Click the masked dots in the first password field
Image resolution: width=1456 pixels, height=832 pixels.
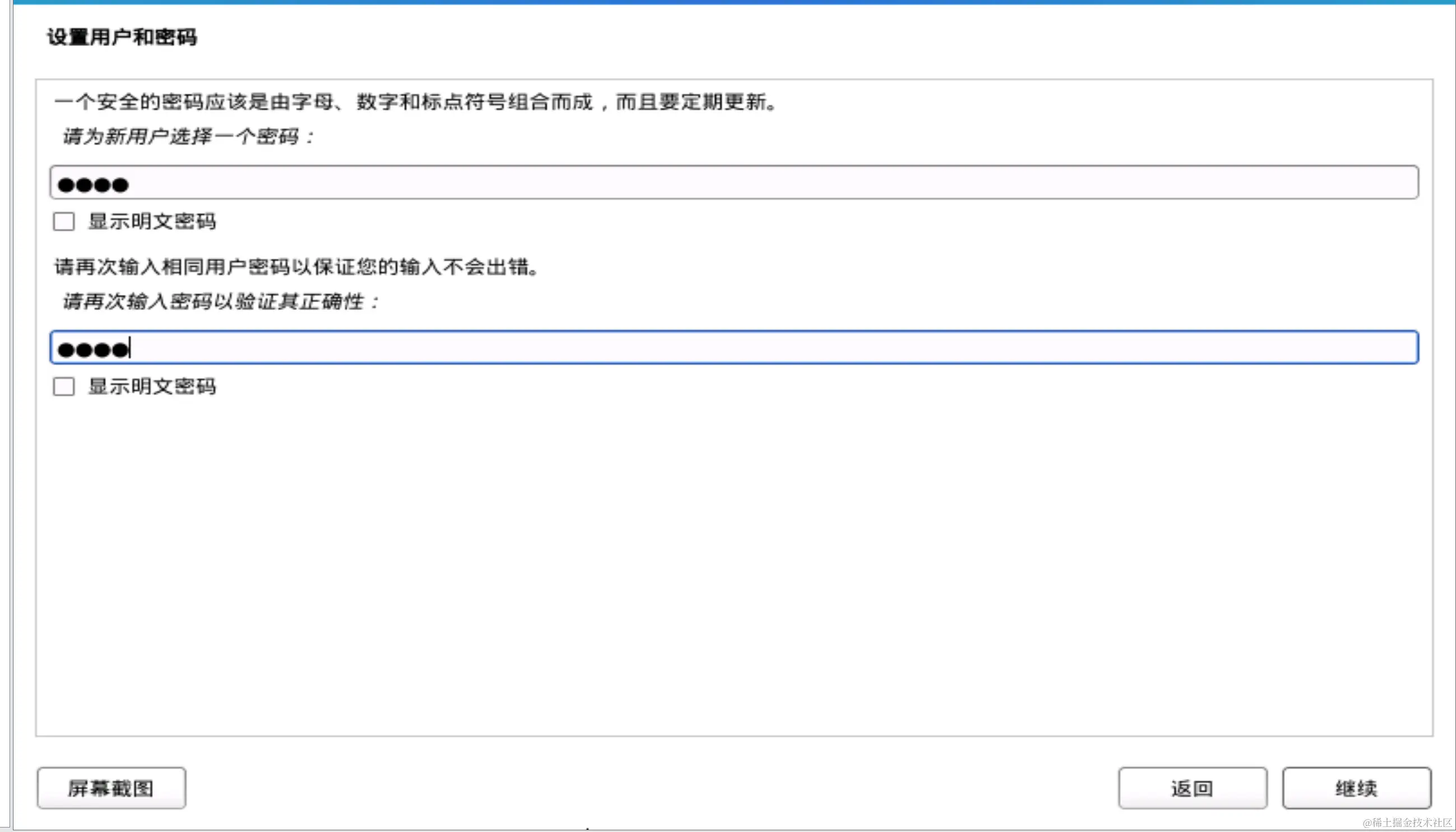tap(93, 185)
